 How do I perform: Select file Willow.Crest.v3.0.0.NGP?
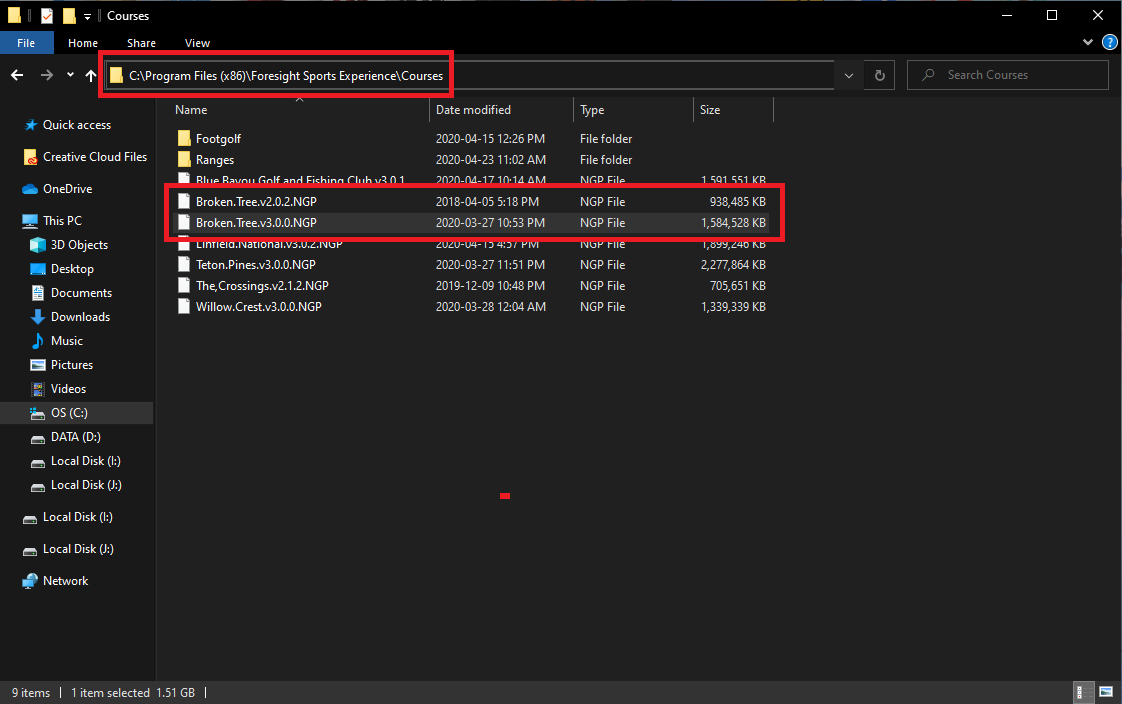[x=258, y=306]
